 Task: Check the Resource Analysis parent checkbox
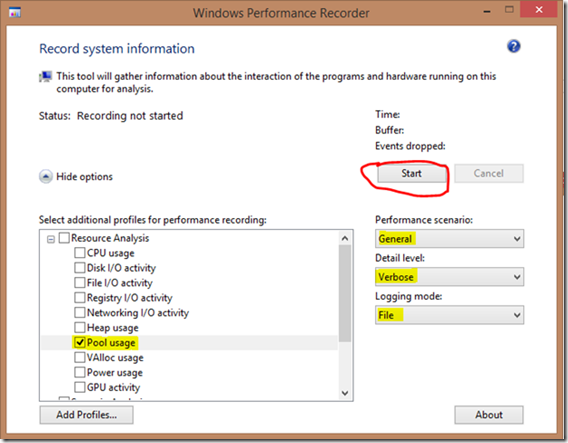tap(64, 238)
